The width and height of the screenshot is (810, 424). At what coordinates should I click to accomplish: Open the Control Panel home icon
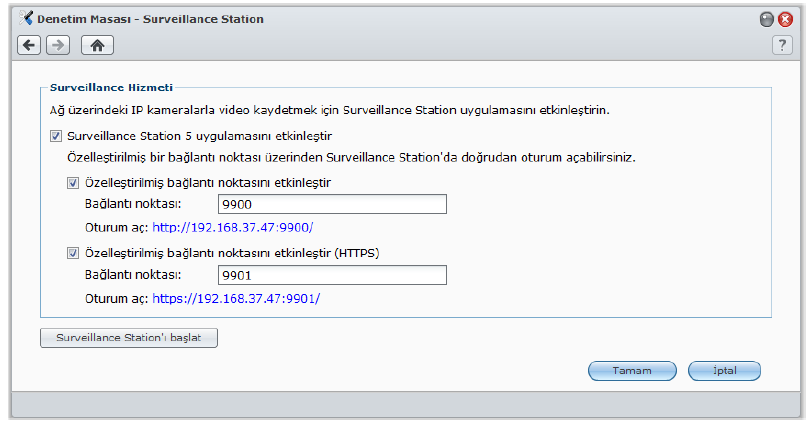[97, 45]
